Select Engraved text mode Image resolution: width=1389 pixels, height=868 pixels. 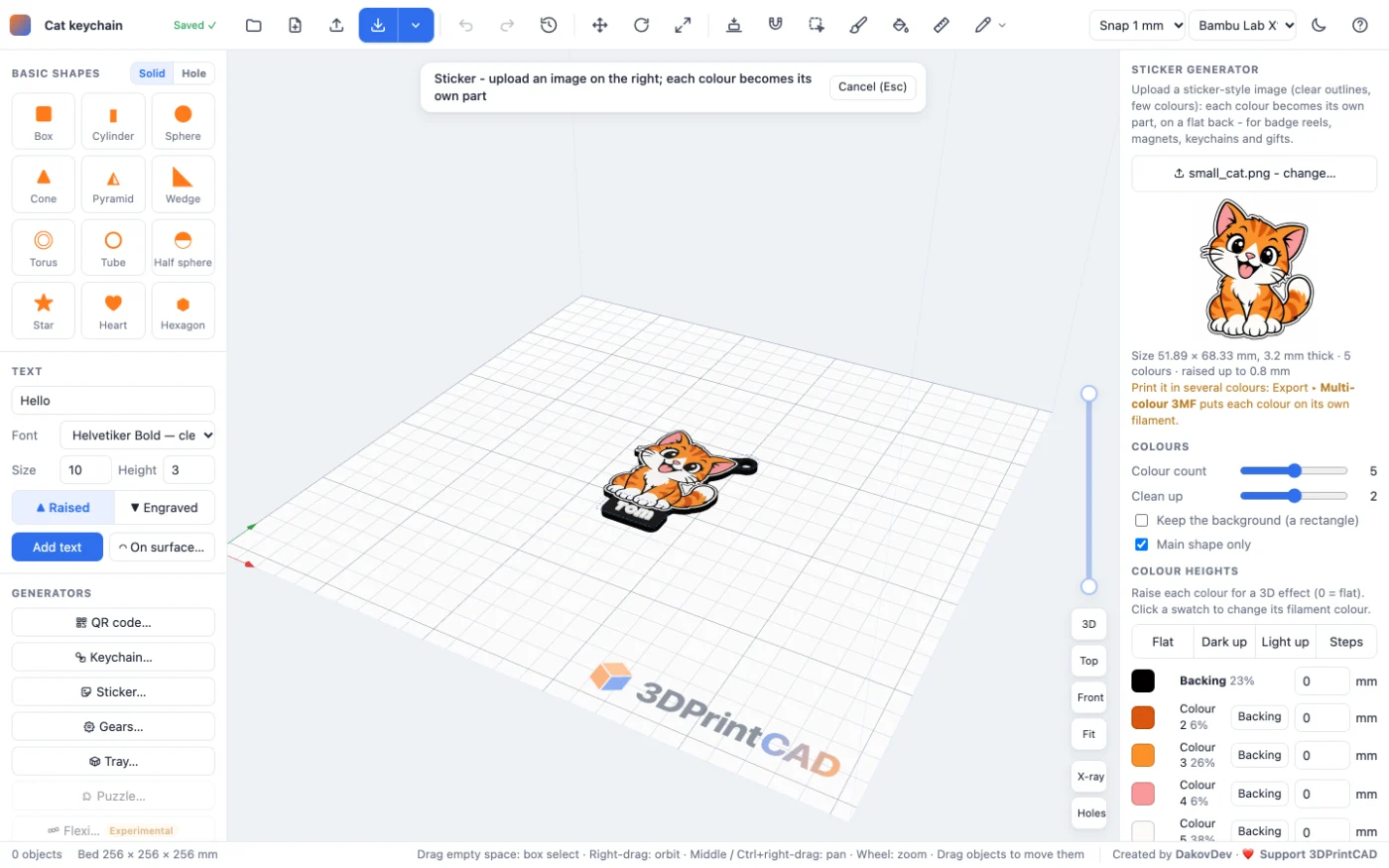[x=165, y=508]
